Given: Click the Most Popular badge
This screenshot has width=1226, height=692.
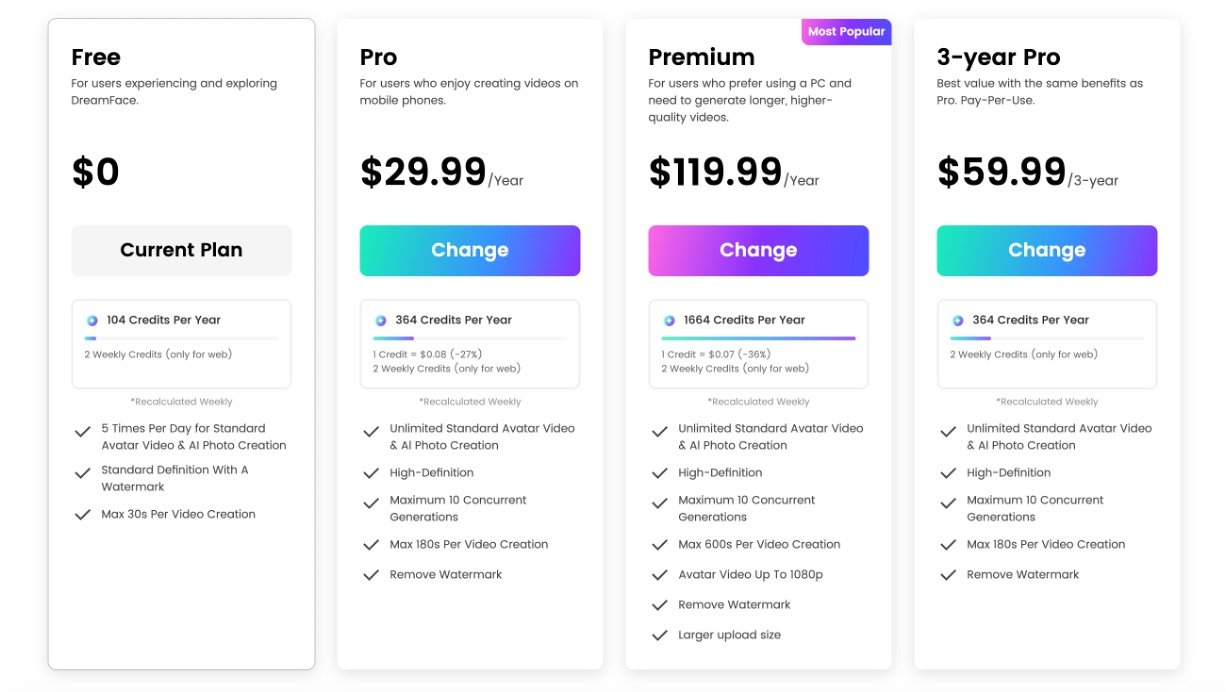Looking at the screenshot, I should (846, 32).
